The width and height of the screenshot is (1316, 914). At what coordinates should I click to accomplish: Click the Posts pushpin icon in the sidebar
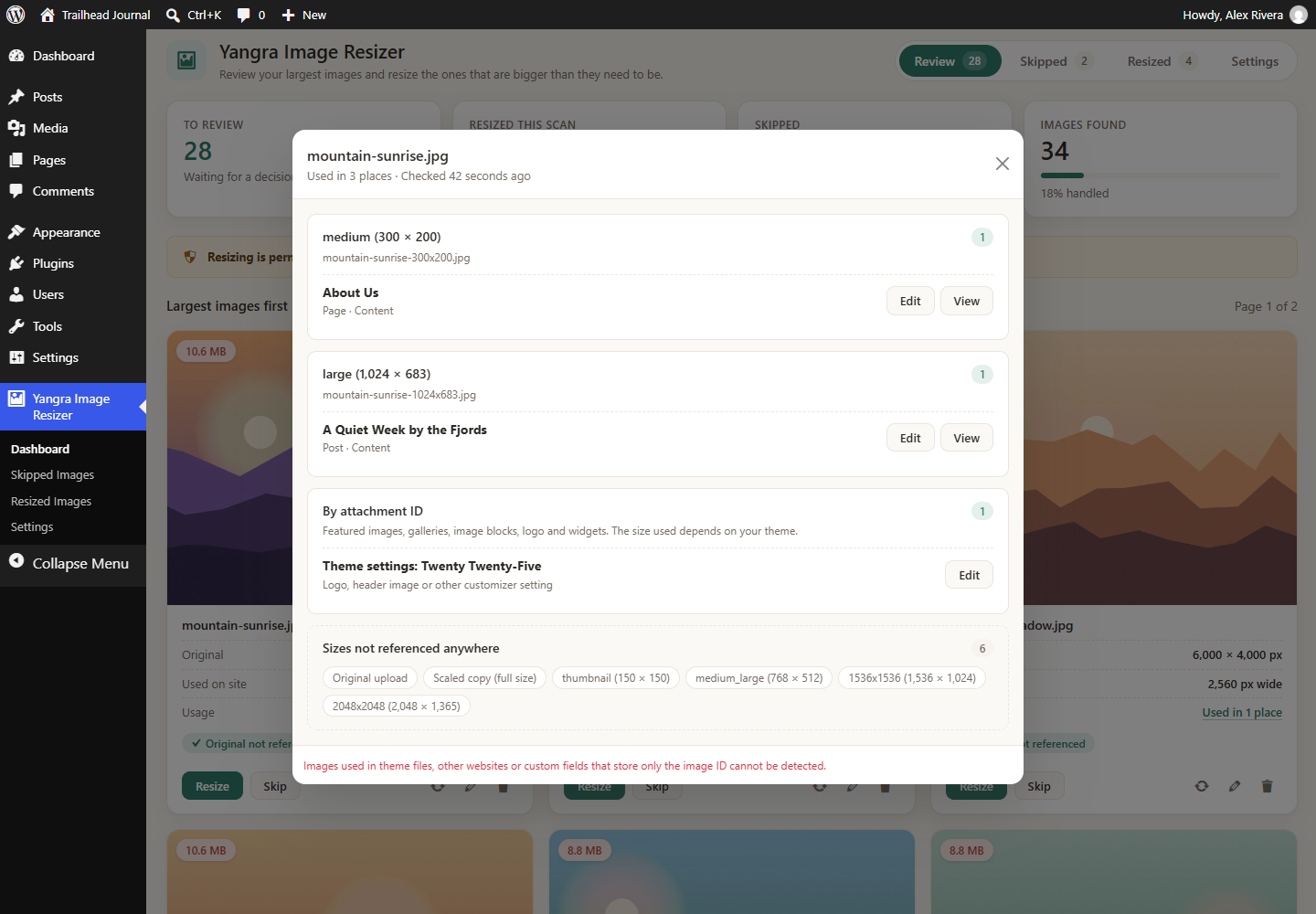pyautogui.click(x=16, y=97)
